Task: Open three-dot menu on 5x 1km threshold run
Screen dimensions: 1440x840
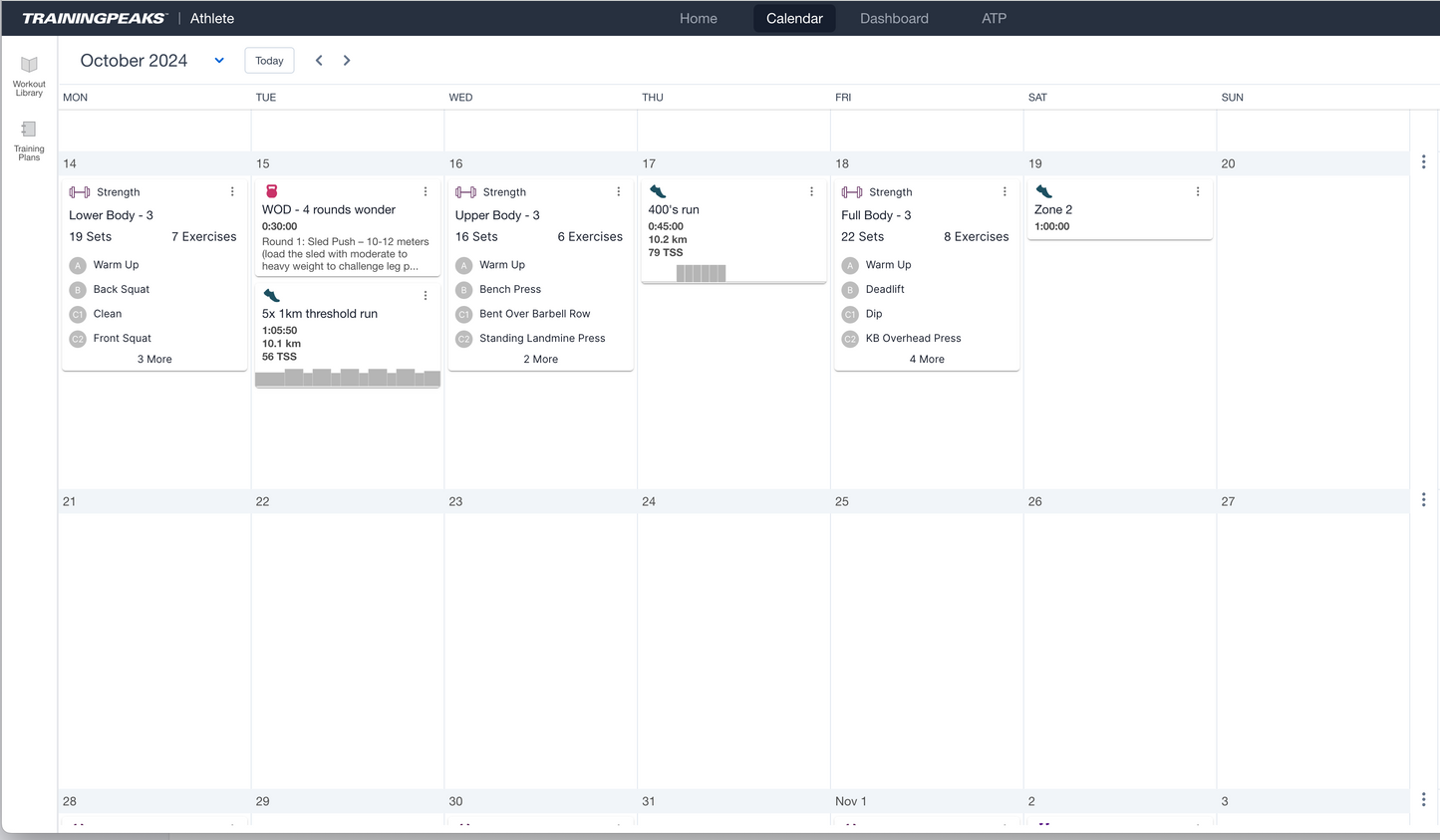Action: tap(426, 295)
